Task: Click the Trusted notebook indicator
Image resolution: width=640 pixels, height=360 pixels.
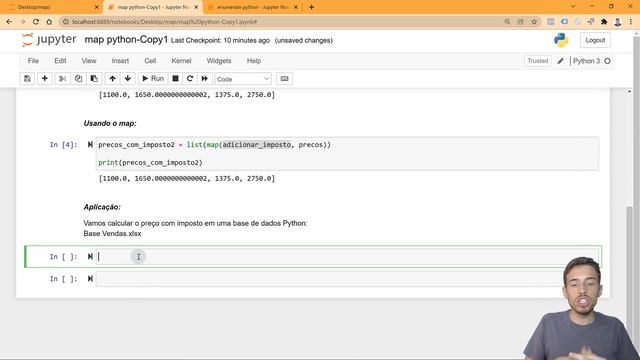Action: tap(538, 61)
